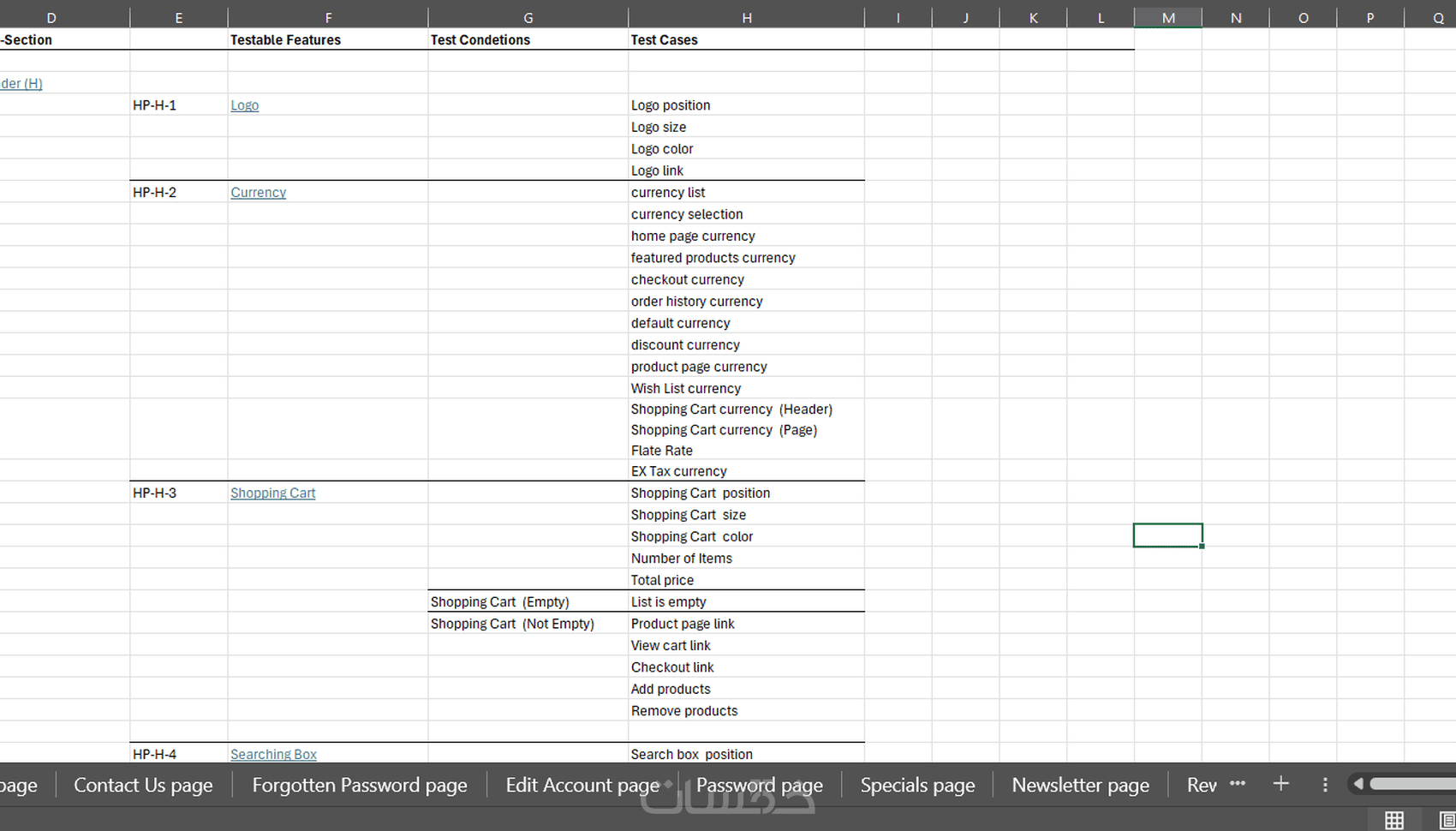Click the "currency list" cell
Viewport: 1456px width, 831px height.
[x=747, y=193]
